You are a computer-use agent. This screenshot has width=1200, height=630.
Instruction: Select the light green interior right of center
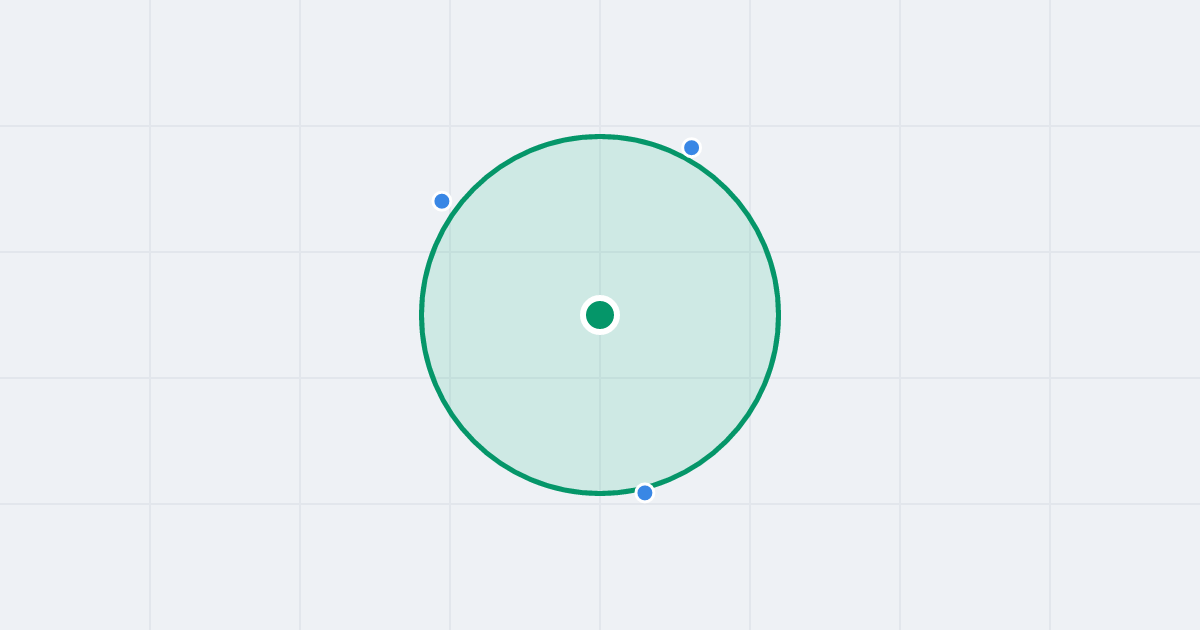tap(695, 315)
